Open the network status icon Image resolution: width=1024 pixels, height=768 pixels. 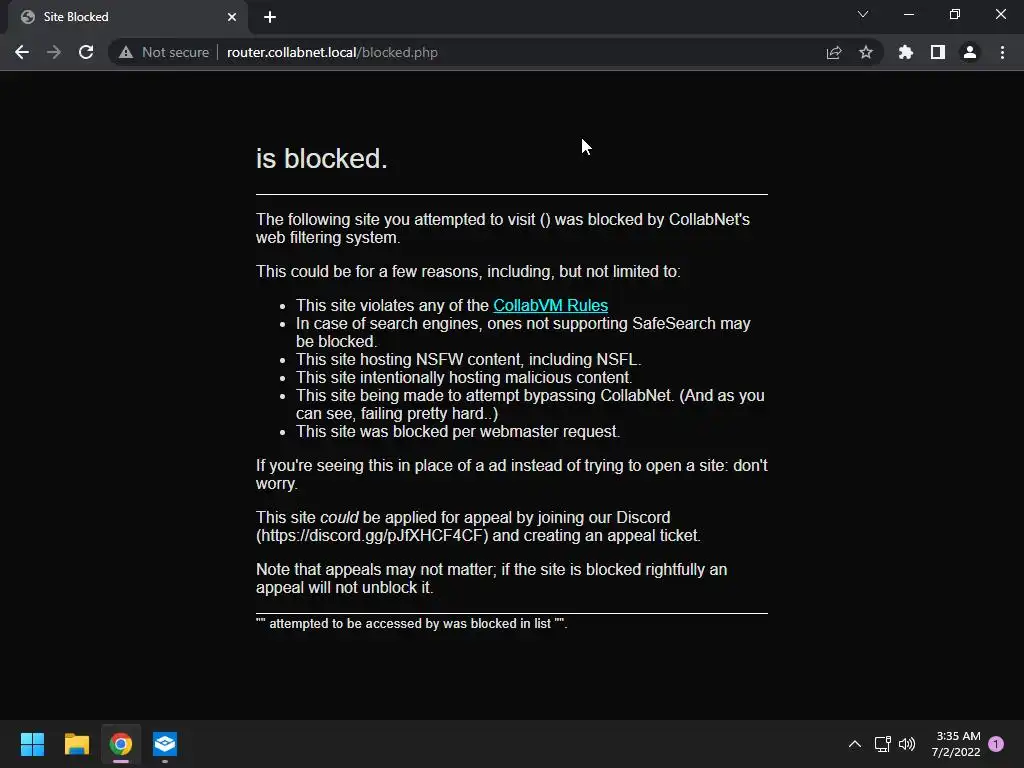tap(882, 744)
